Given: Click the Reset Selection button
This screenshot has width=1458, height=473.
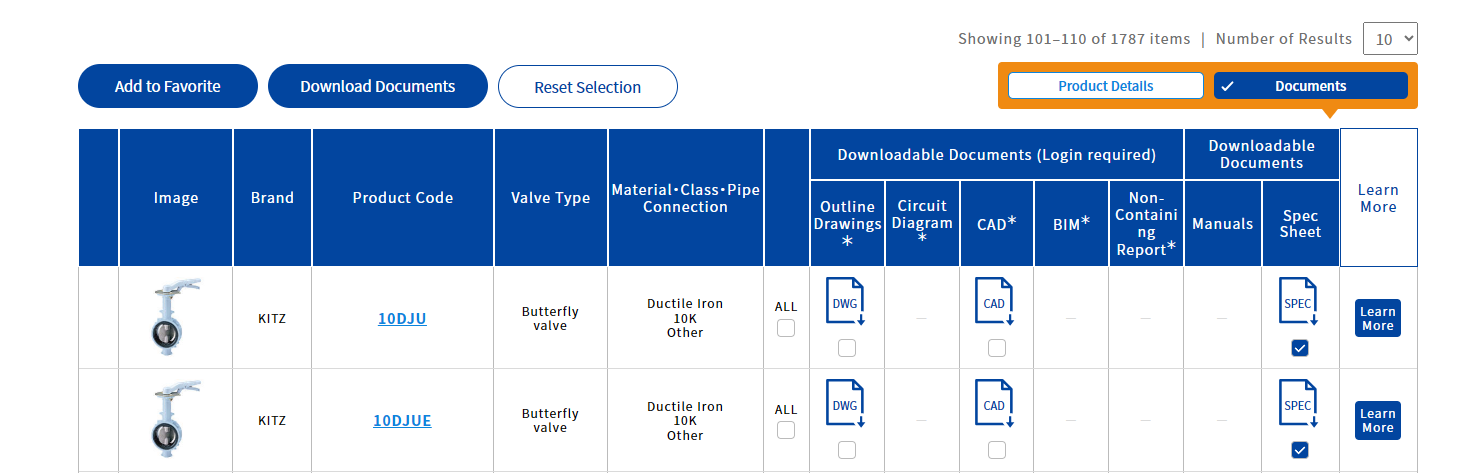Looking at the screenshot, I should pos(587,87).
